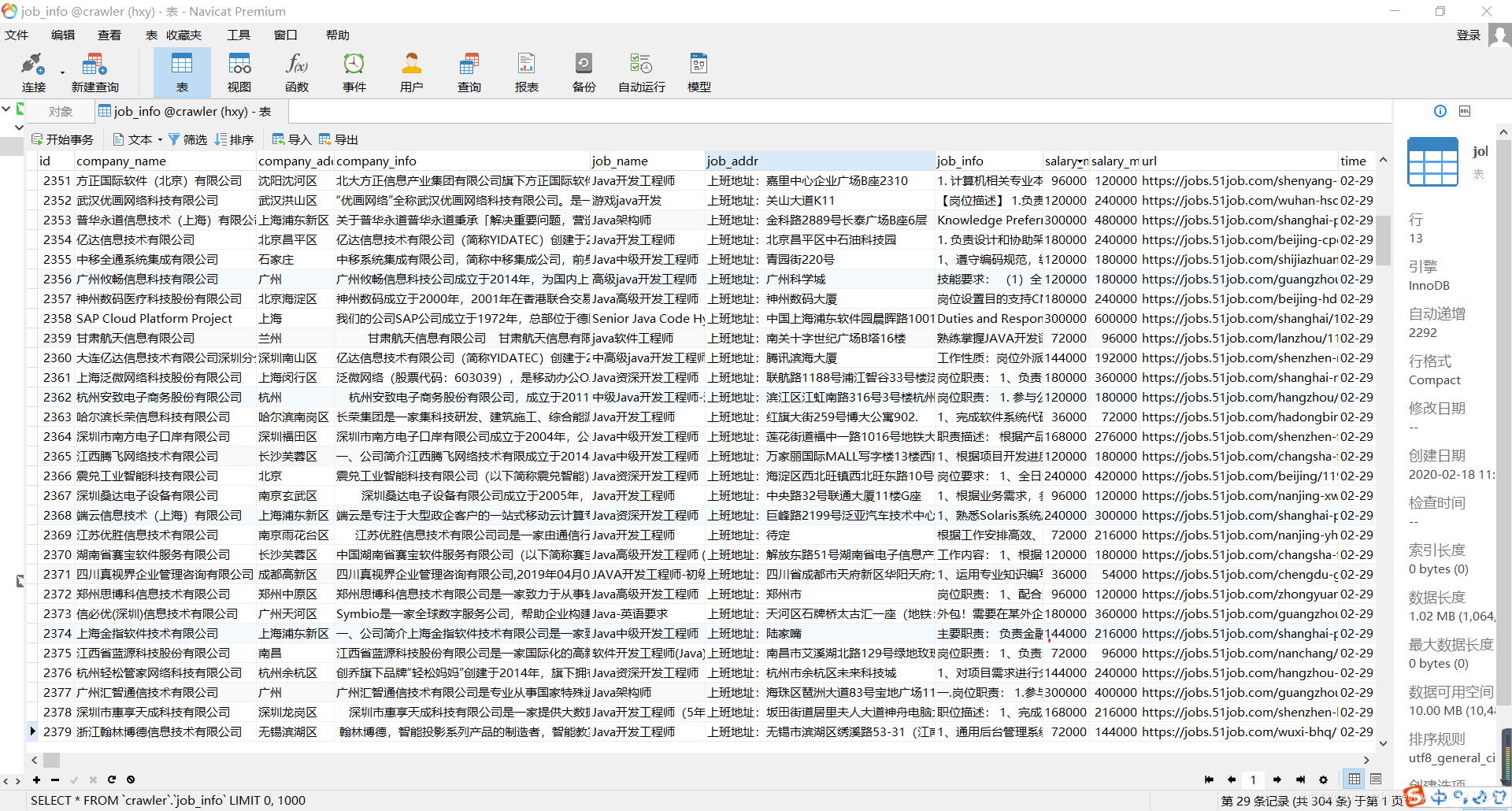Open the page limit settings gear

pyautogui.click(x=1323, y=780)
